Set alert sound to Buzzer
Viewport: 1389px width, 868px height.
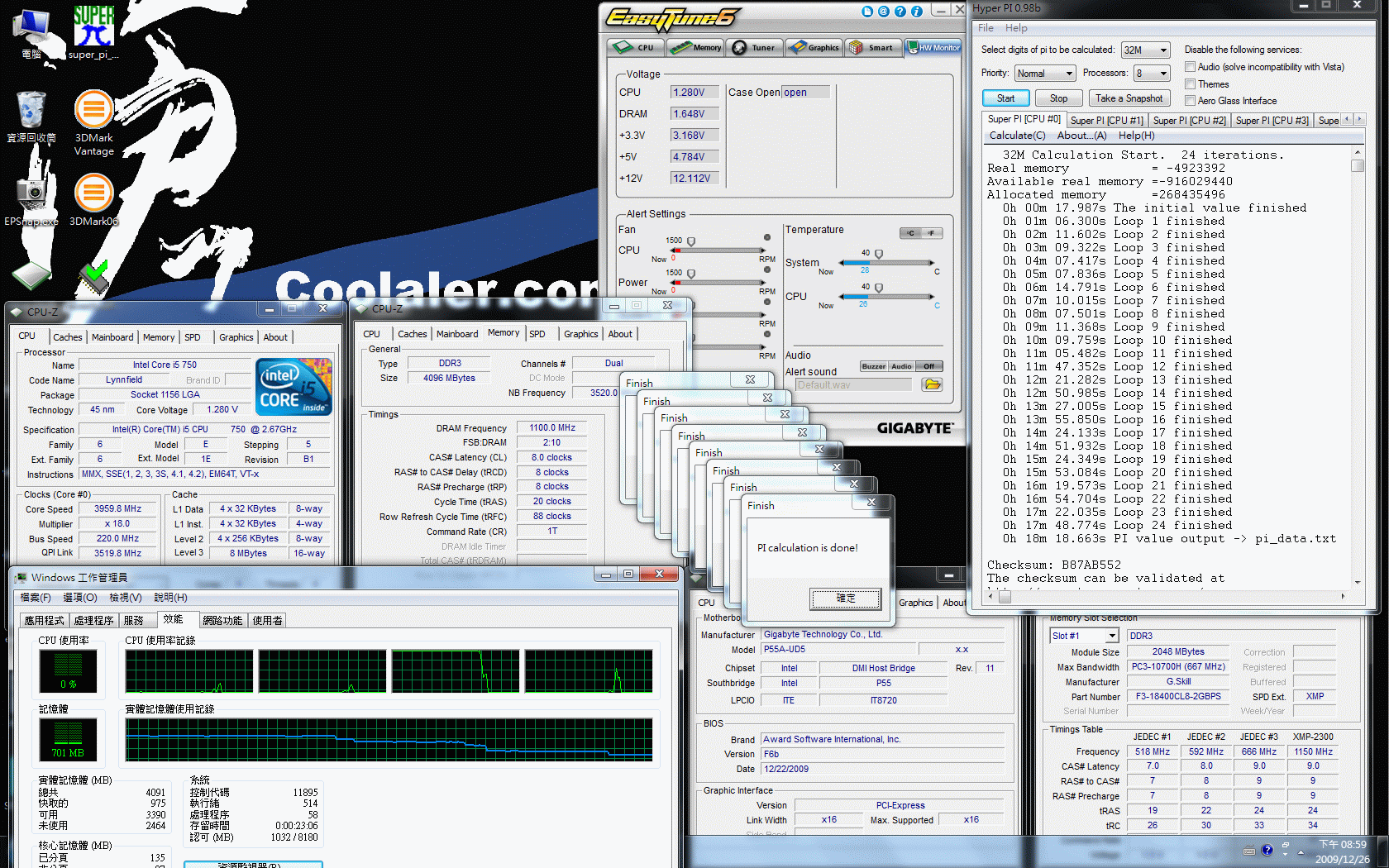pyautogui.click(x=873, y=366)
